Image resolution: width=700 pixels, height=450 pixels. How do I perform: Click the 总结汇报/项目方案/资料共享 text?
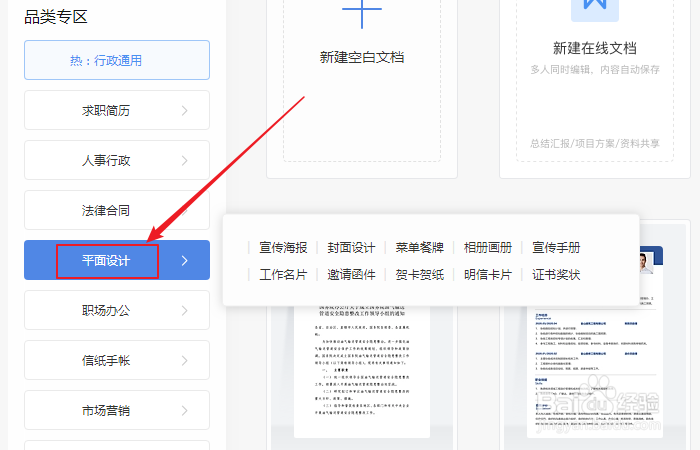pyautogui.click(x=595, y=143)
